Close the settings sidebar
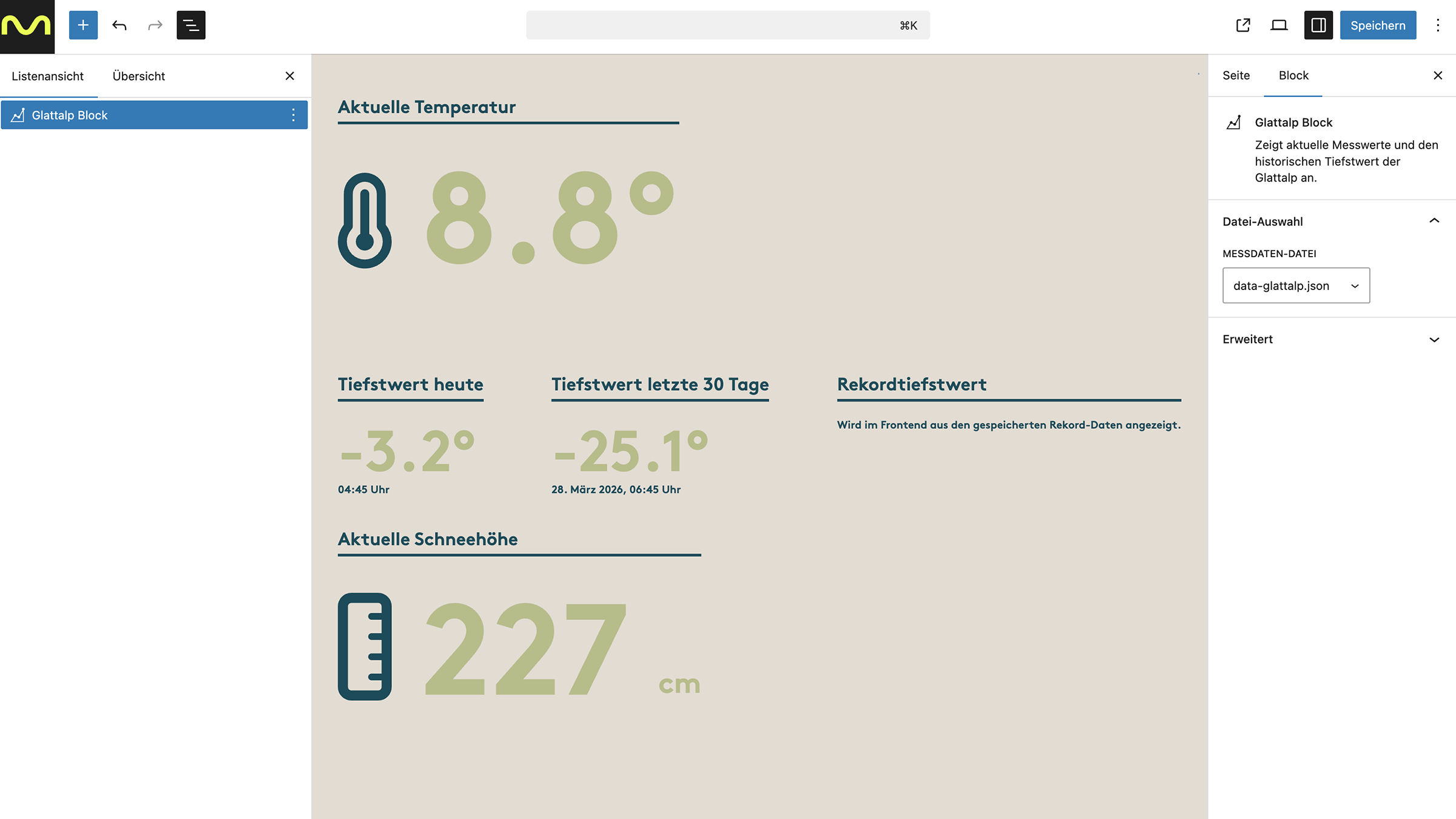The image size is (1456, 819). (x=1438, y=75)
